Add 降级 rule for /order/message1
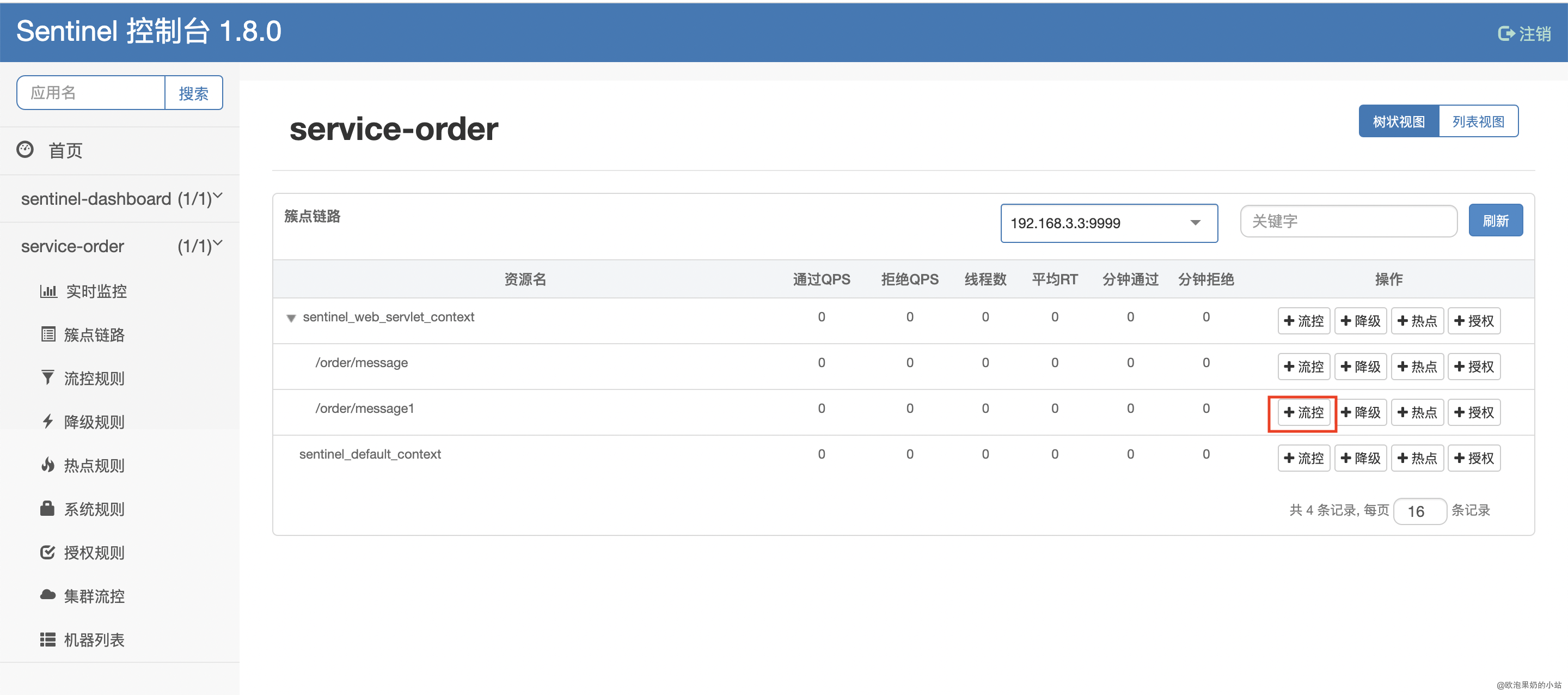1568x695 pixels. pos(1361,412)
